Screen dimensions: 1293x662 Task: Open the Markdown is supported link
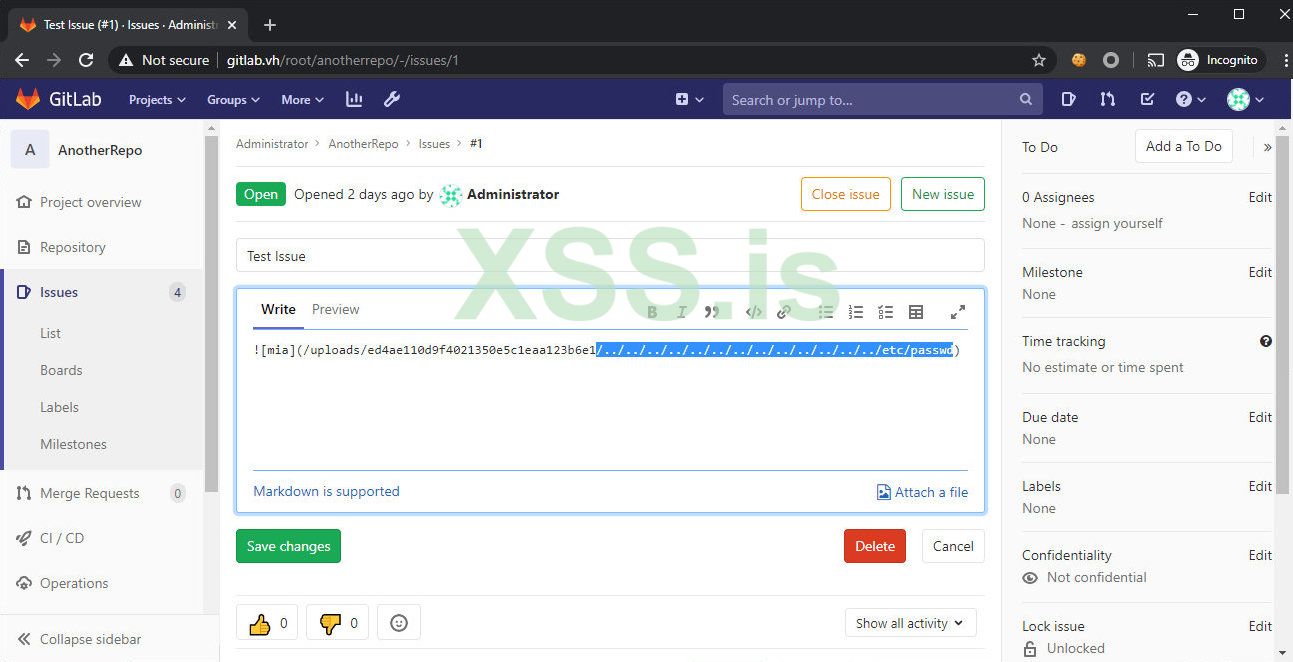(326, 491)
